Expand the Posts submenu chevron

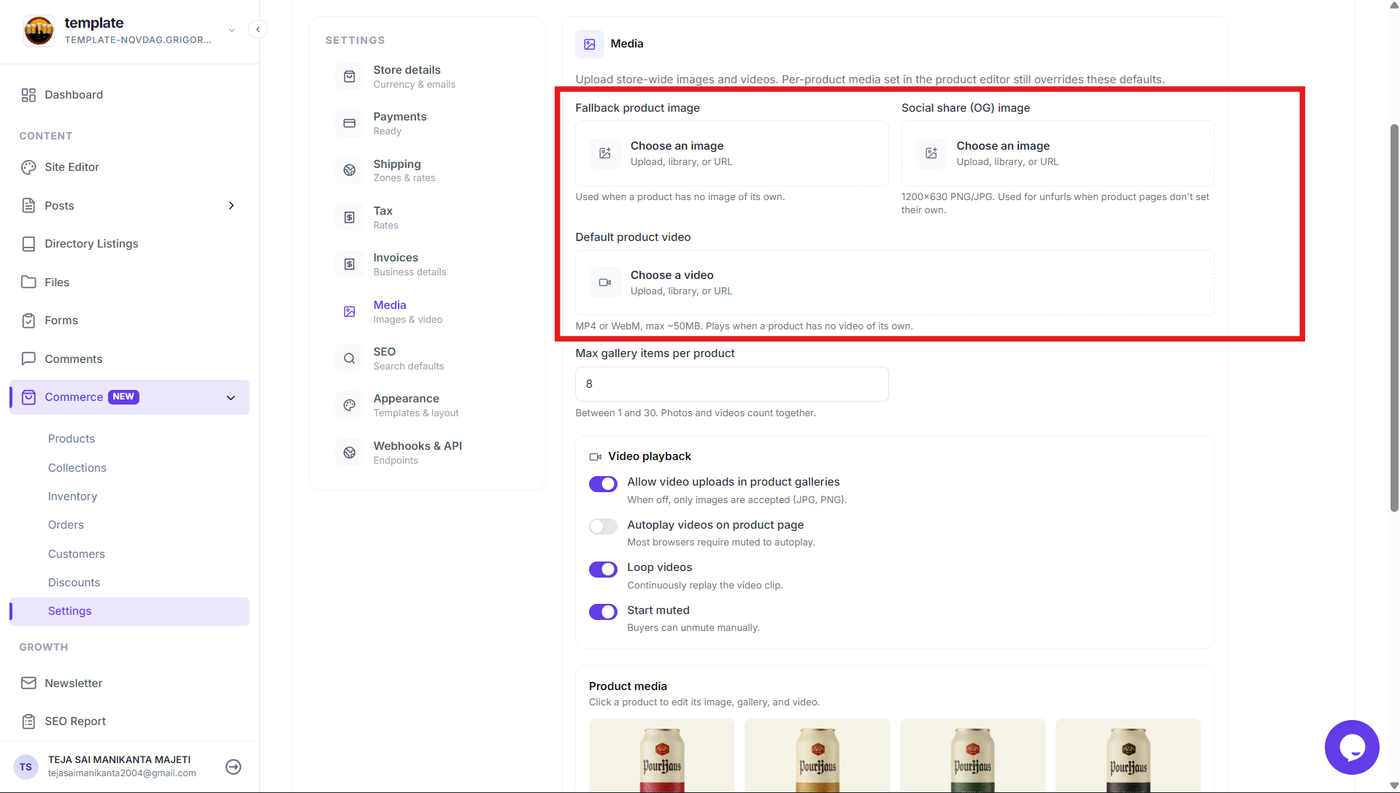tap(231, 206)
